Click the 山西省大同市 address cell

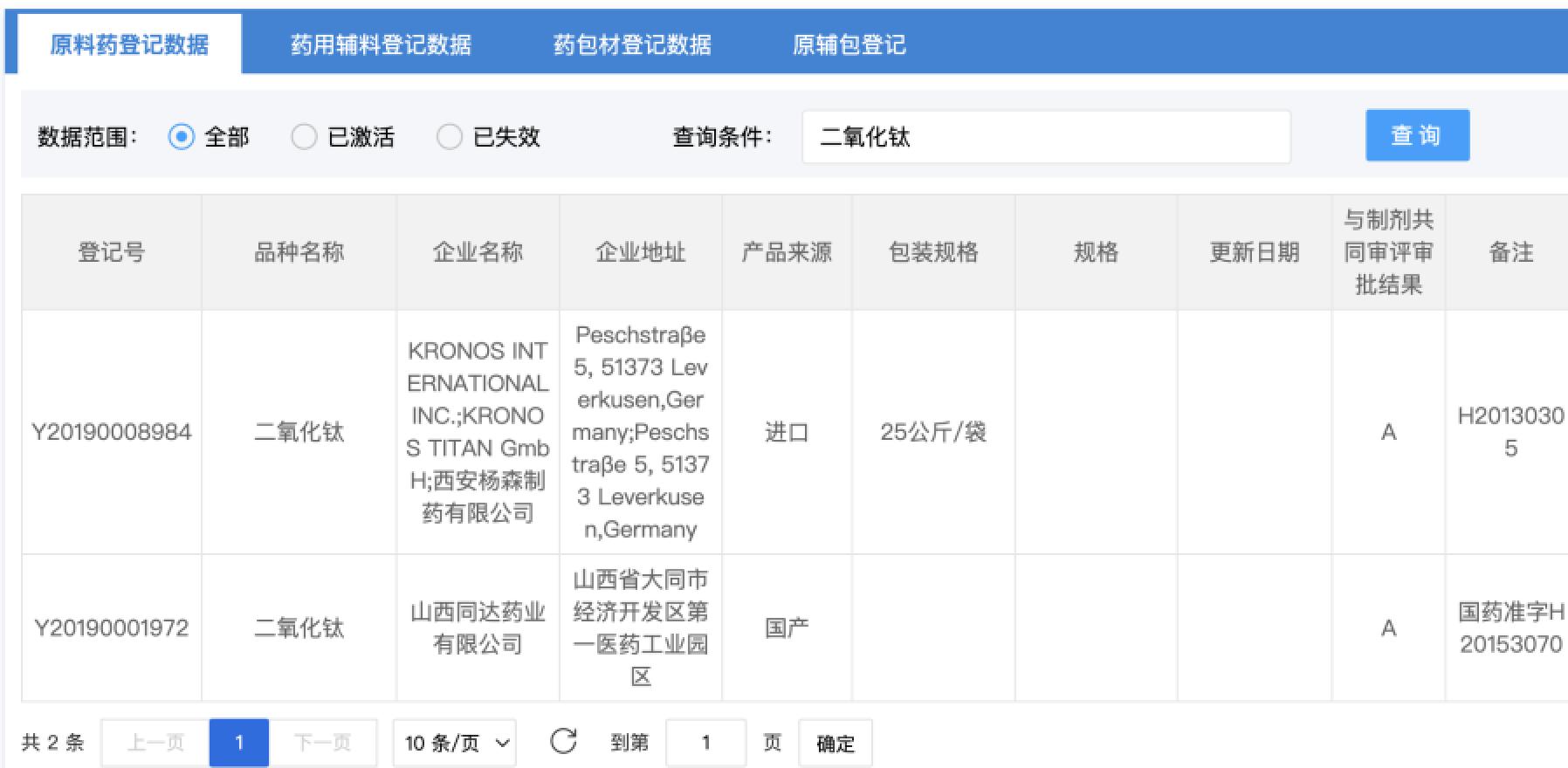[641, 627]
